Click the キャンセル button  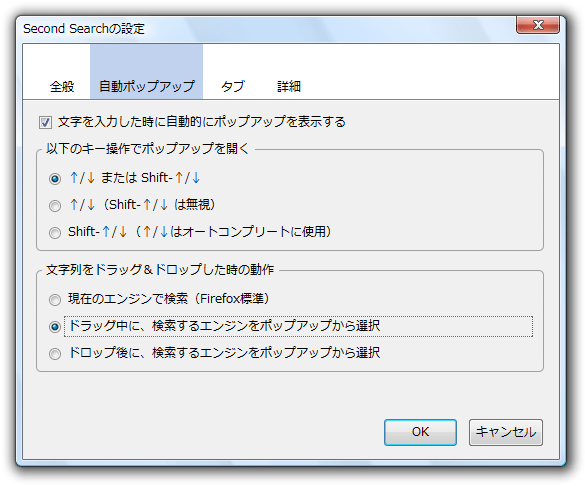click(x=506, y=432)
